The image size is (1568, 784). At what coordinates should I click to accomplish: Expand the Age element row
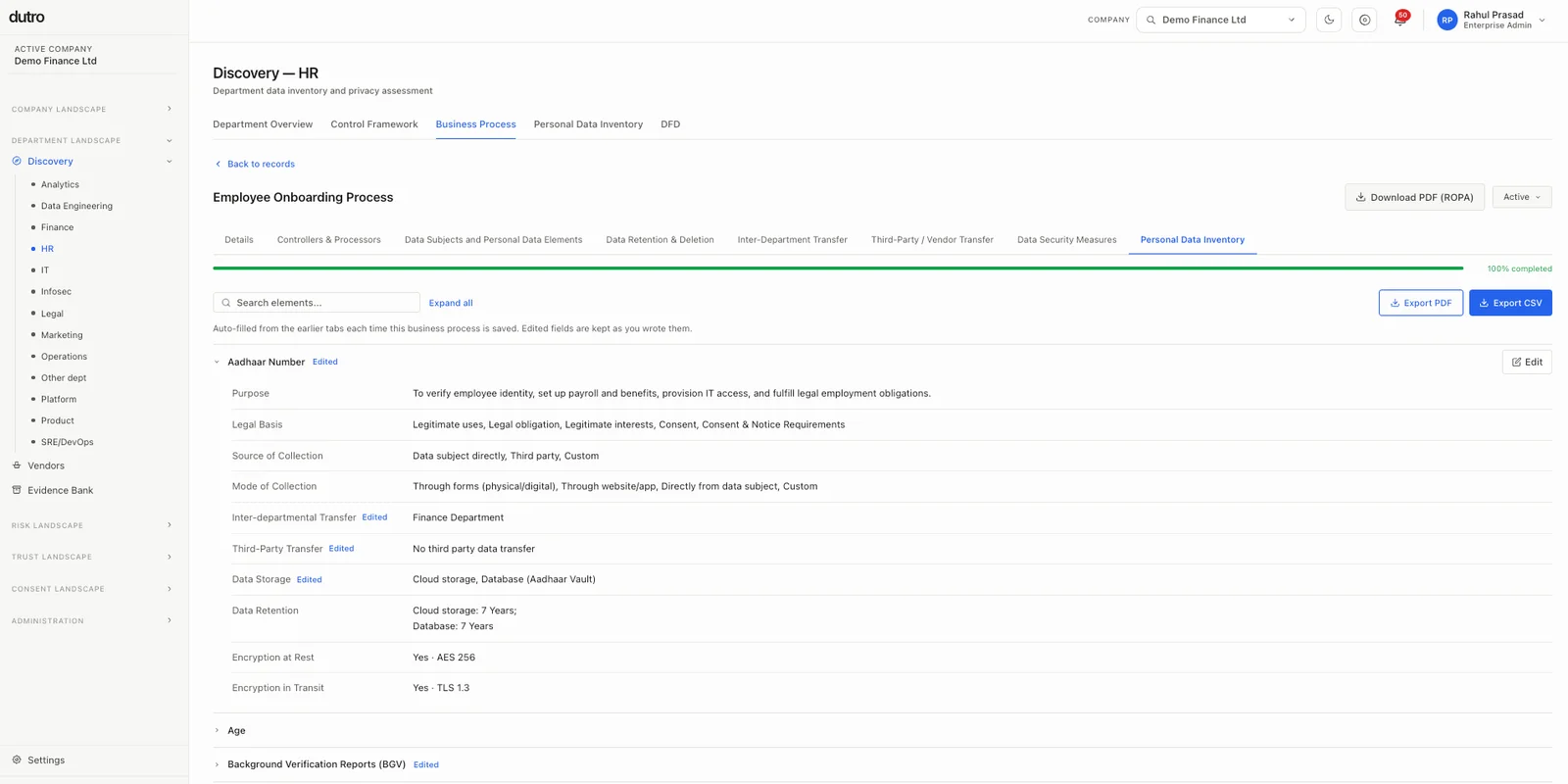point(218,730)
